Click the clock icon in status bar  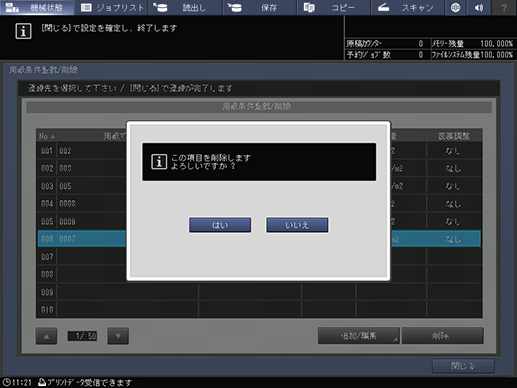(7, 382)
